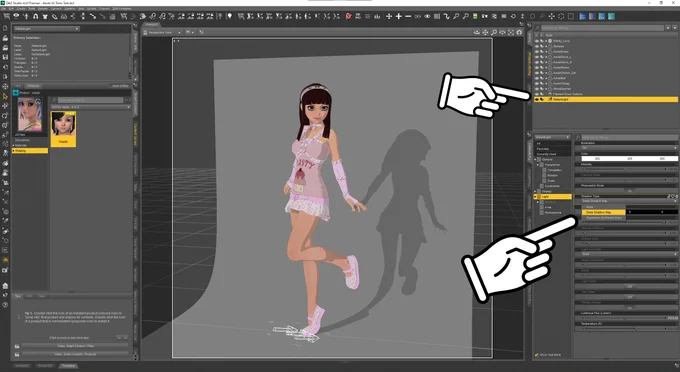Open the viewport draw style dropdown

pos(190,32)
